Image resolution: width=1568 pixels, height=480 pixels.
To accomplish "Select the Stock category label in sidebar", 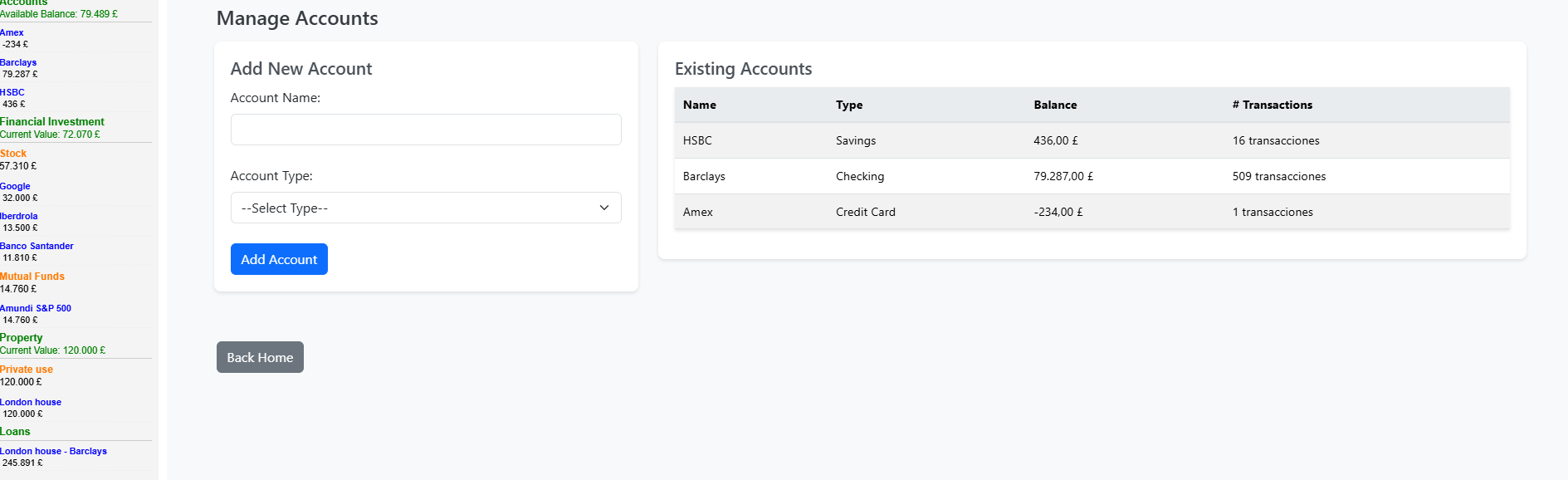I will [x=13, y=154].
